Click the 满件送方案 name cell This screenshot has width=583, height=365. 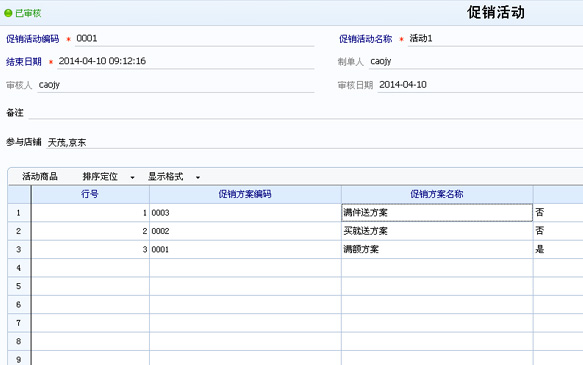(437, 213)
